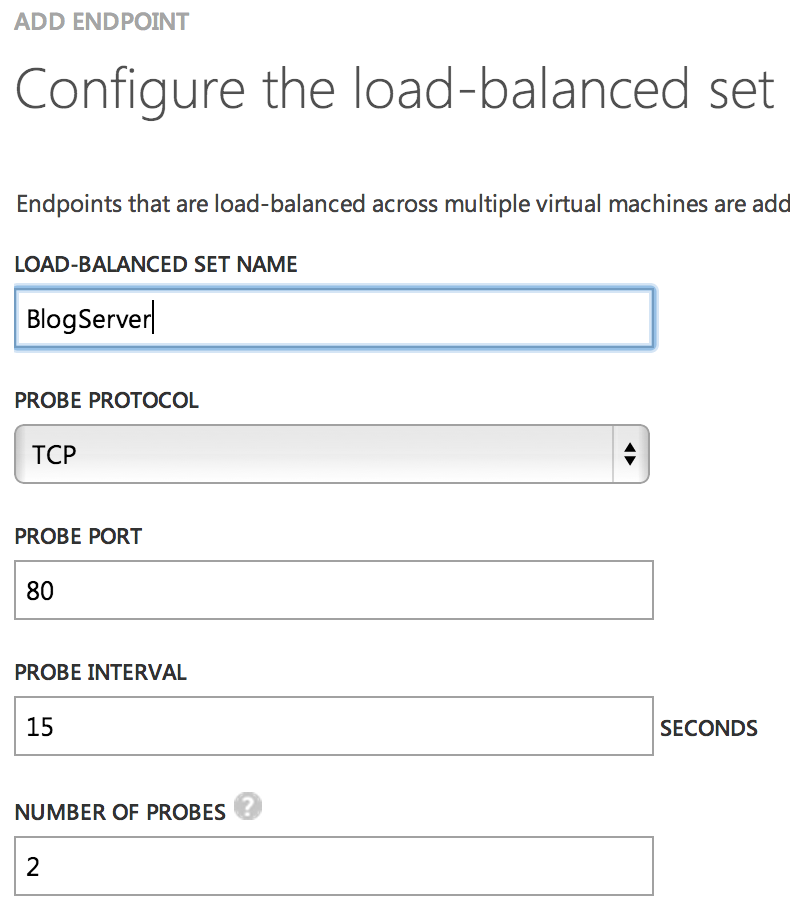Viewport: 790px width, 918px height.
Task: Click inside the Probe Port field
Action: coord(333,590)
